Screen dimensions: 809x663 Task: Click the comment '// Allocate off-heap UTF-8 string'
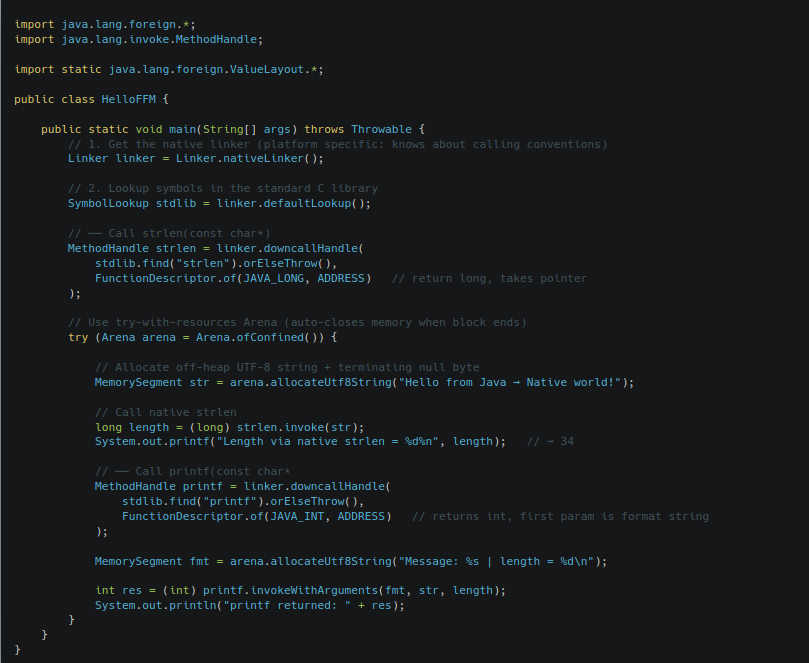coord(287,367)
